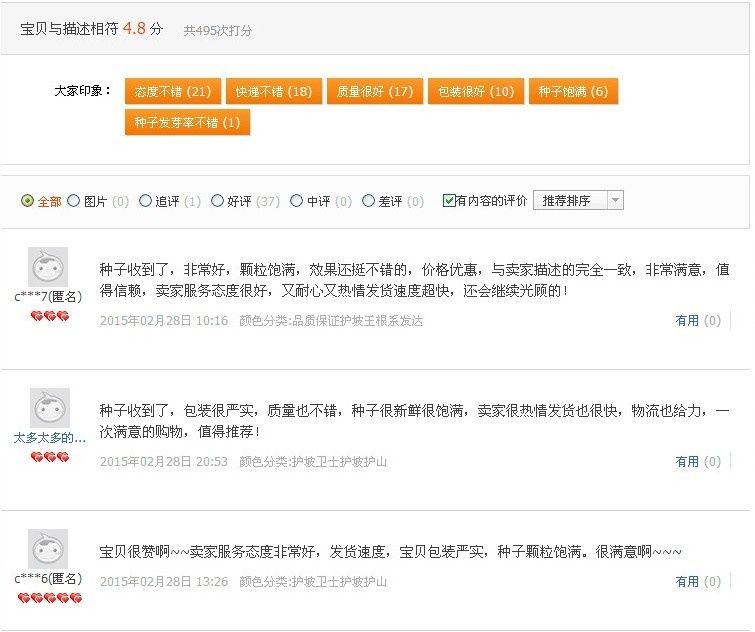Select the 全部 radio button
The width and height of the screenshot is (755, 632).
[x=27, y=201]
